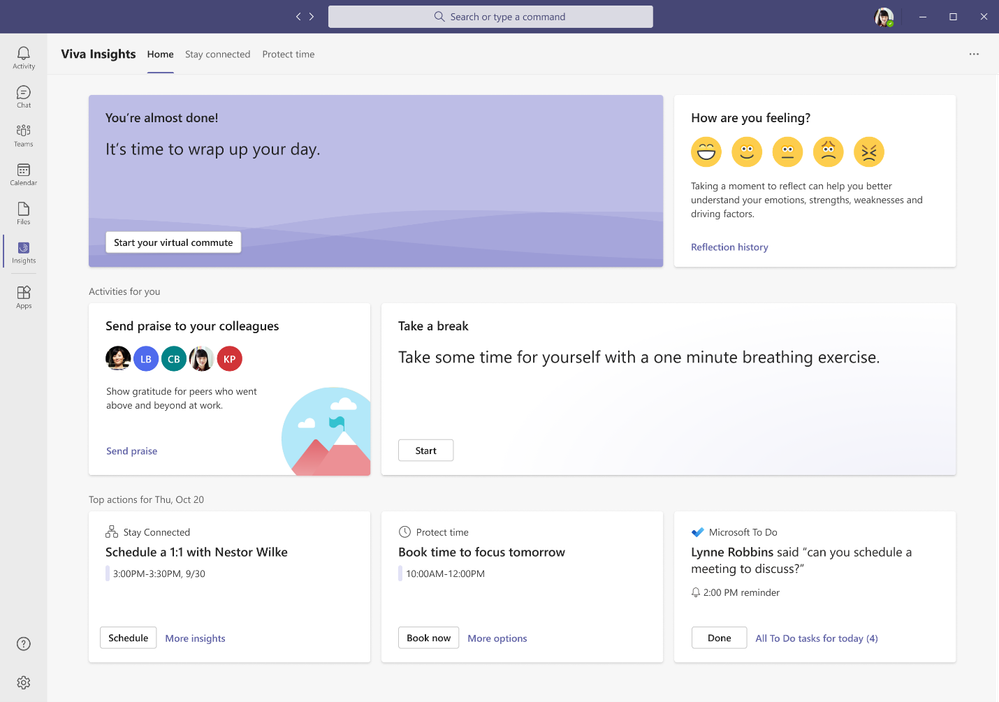This screenshot has height=702, width=999.
Task: Click the 'Send praise to your colleagues' heading
Action: click(x=192, y=326)
